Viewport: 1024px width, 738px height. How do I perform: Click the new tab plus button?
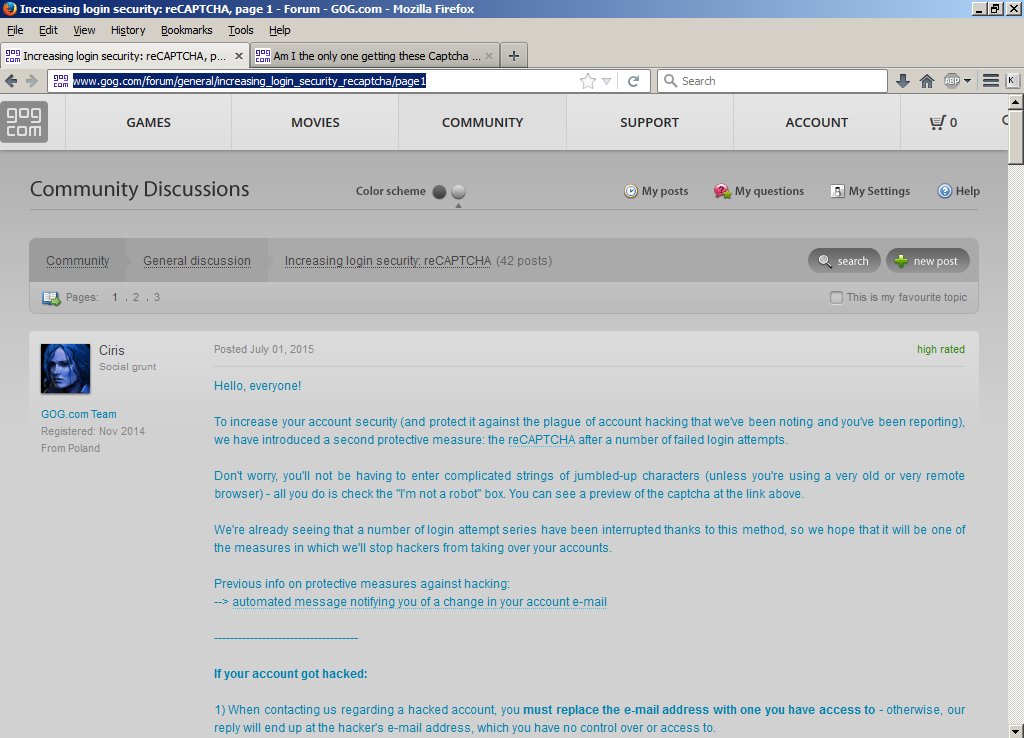pos(514,56)
